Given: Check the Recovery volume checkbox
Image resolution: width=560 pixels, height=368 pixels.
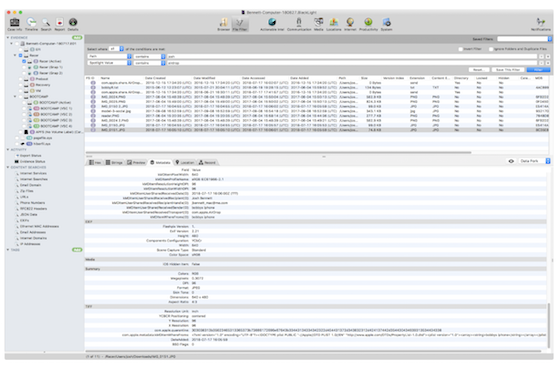Looking at the screenshot, I should (21, 85).
